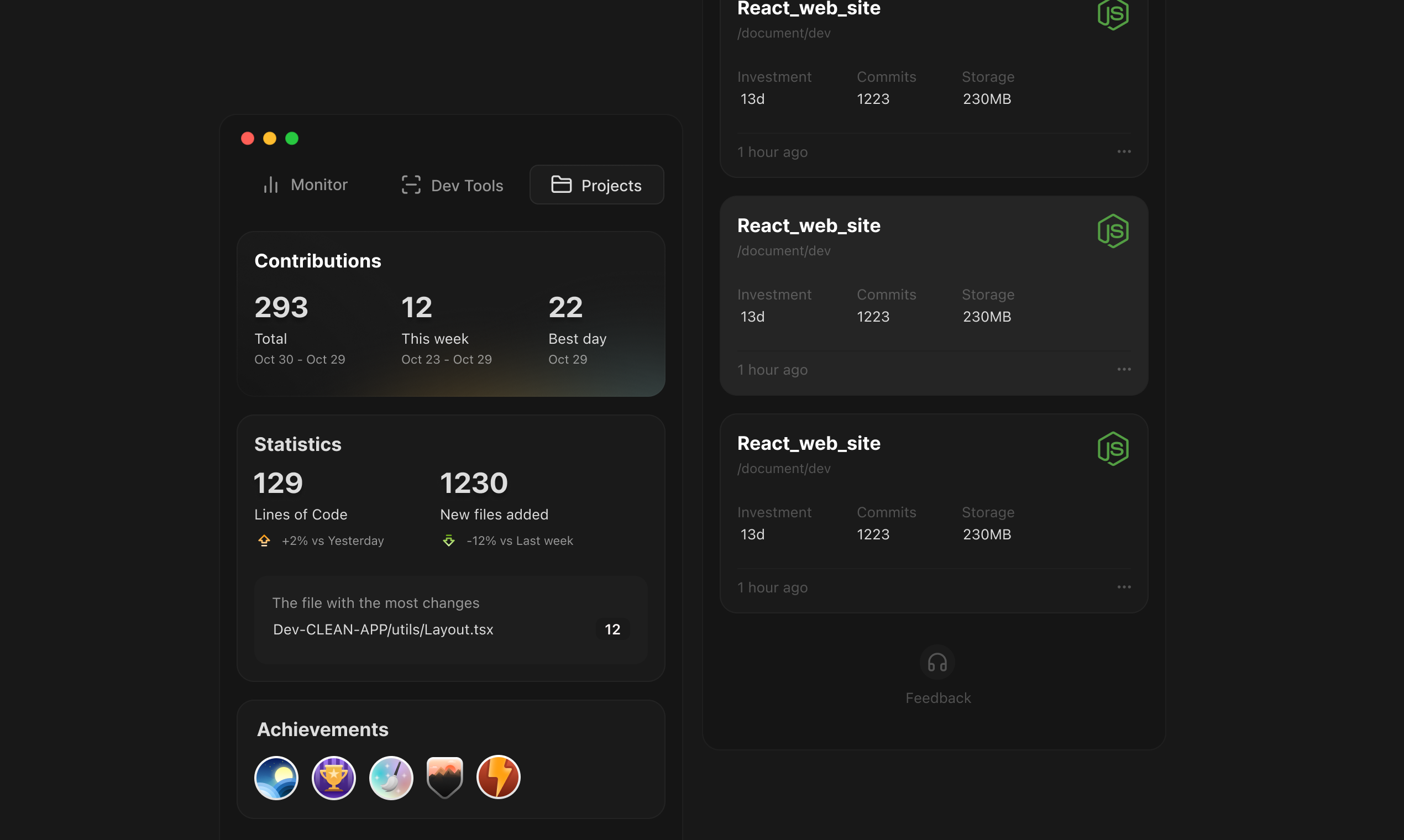Viewport: 1404px width, 840px height.
Task: Open Dev-CLEAN-APP/utils/Layout.tsx file entry
Action: click(x=383, y=629)
